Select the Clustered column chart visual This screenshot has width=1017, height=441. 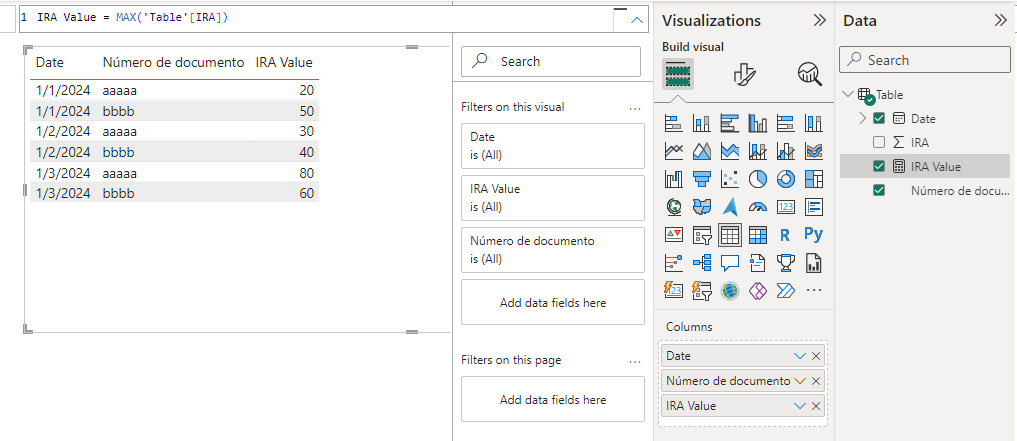(x=758, y=123)
